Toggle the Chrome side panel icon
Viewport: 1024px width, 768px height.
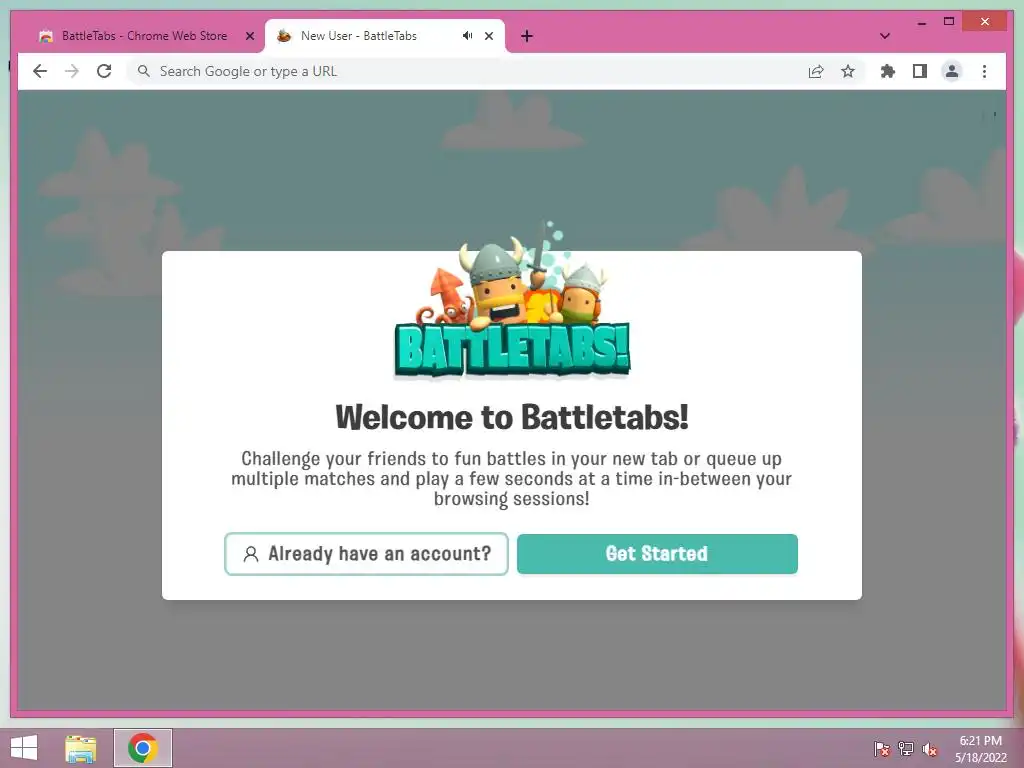click(x=920, y=71)
